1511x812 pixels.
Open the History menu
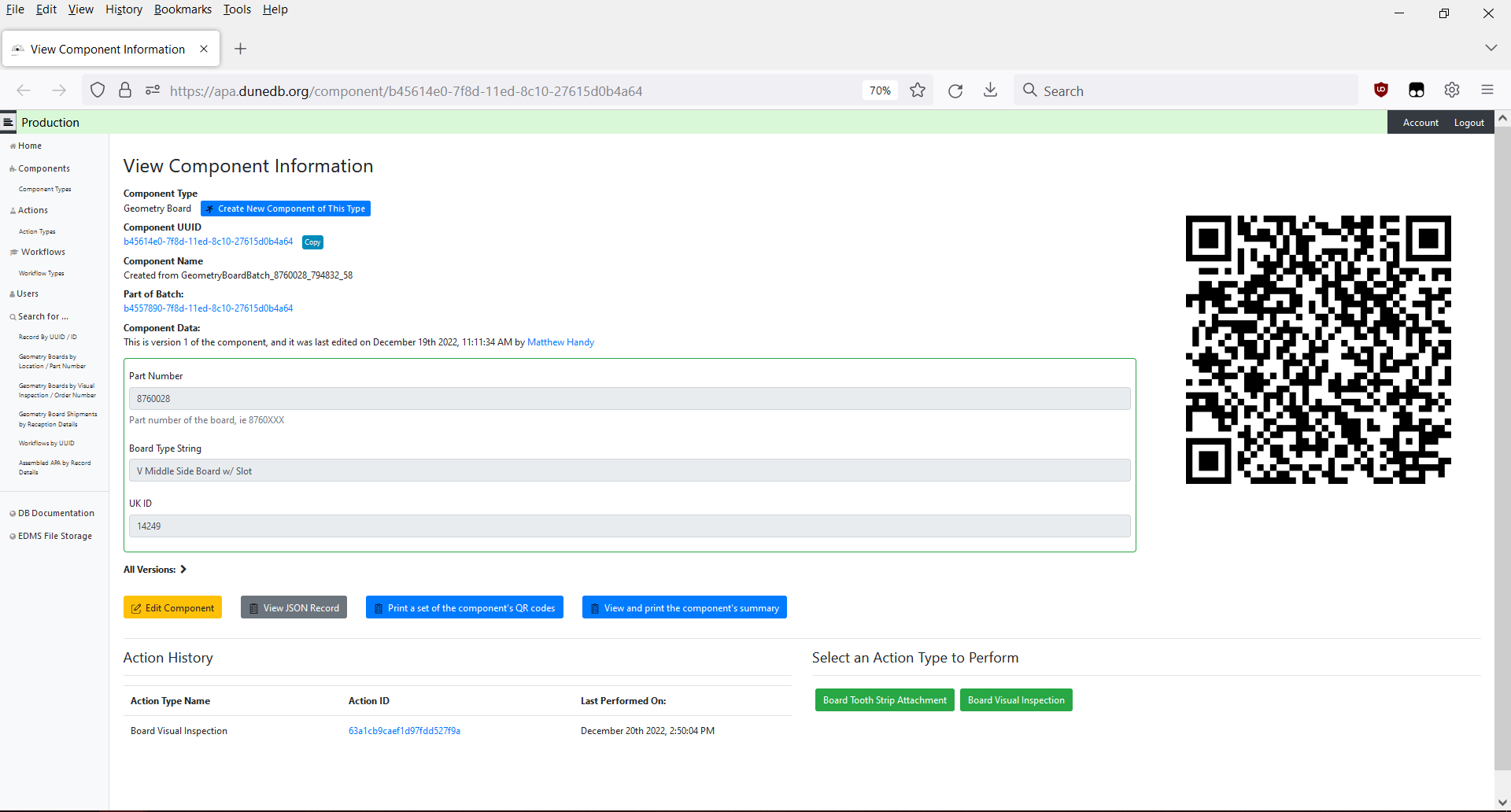point(124,9)
